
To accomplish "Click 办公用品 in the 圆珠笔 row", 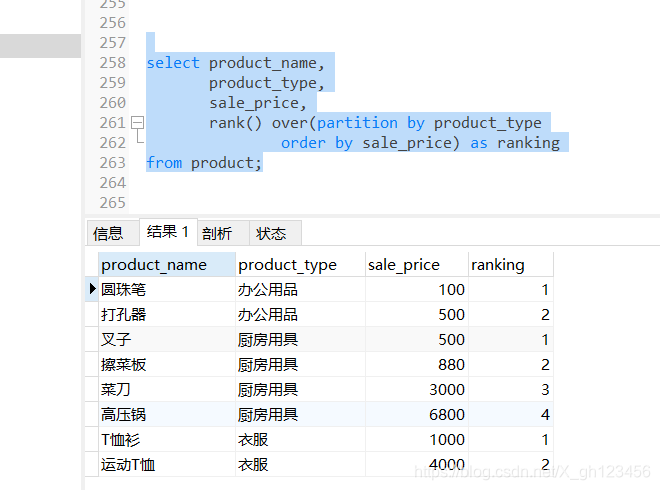I will tap(300, 290).
